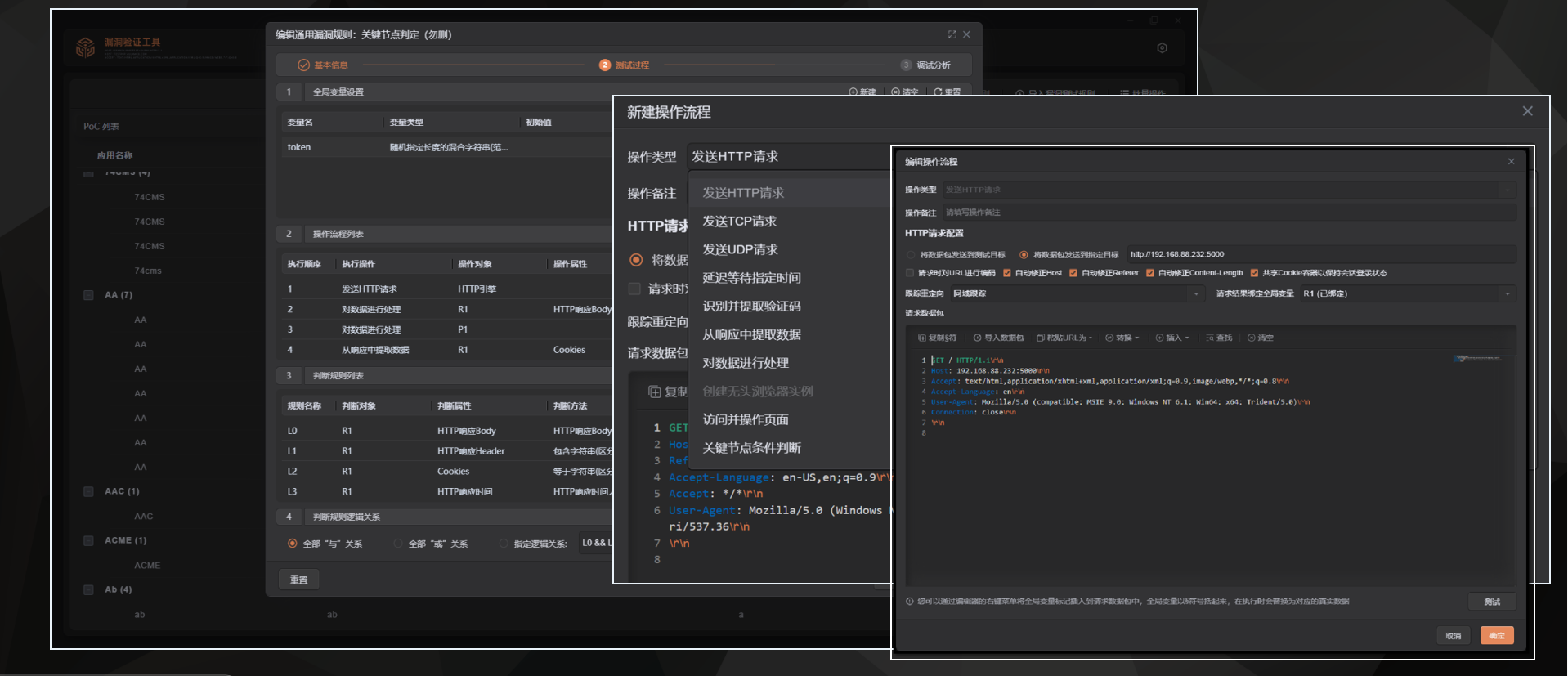The height and width of the screenshot is (676, 1568).
Task: Select step 4 从响应中提取数据 row
Action: pos(446,350)
